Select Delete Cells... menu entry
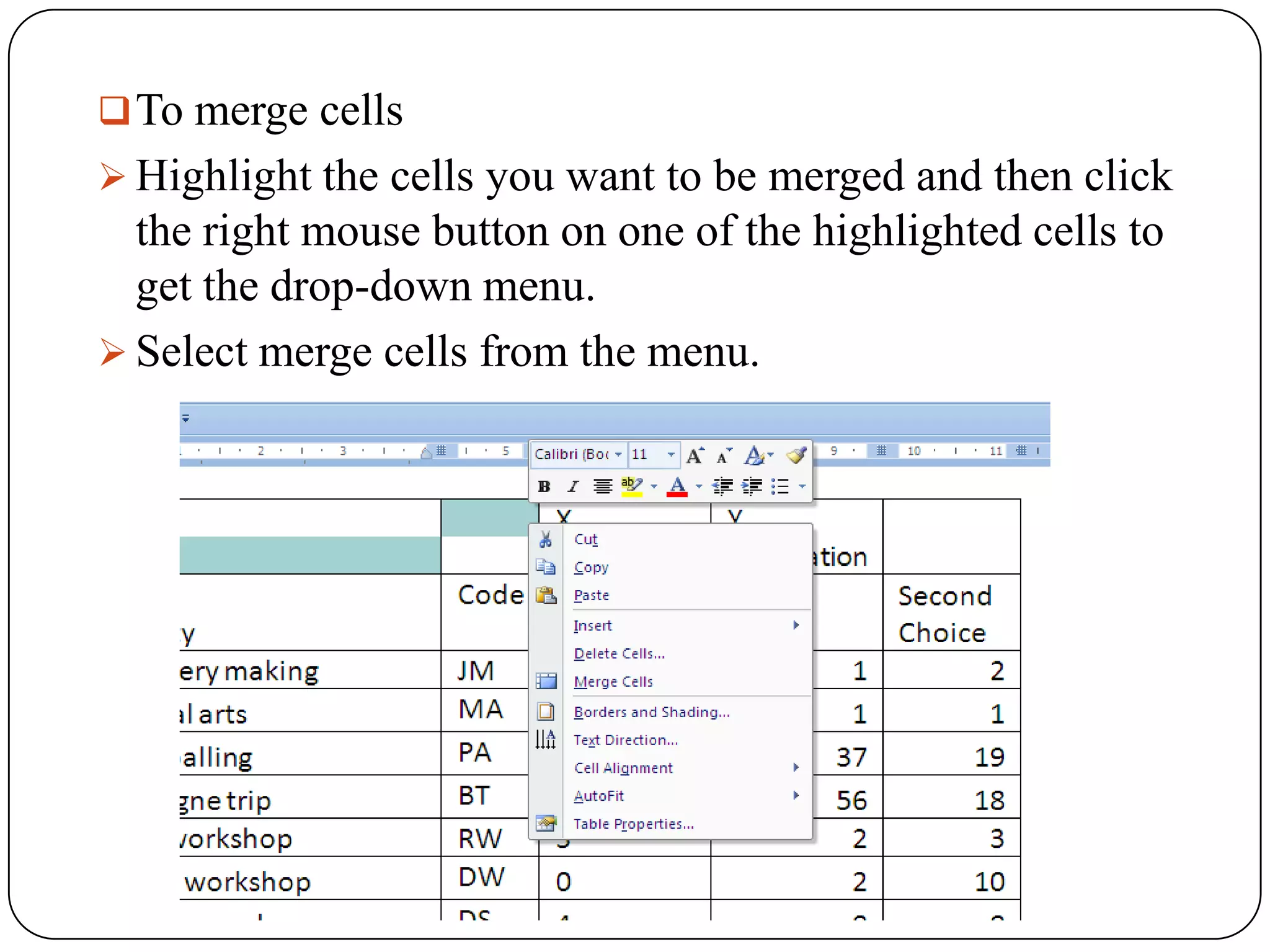The height and width of the screenshot is (952, 1270). click(619, 653)
